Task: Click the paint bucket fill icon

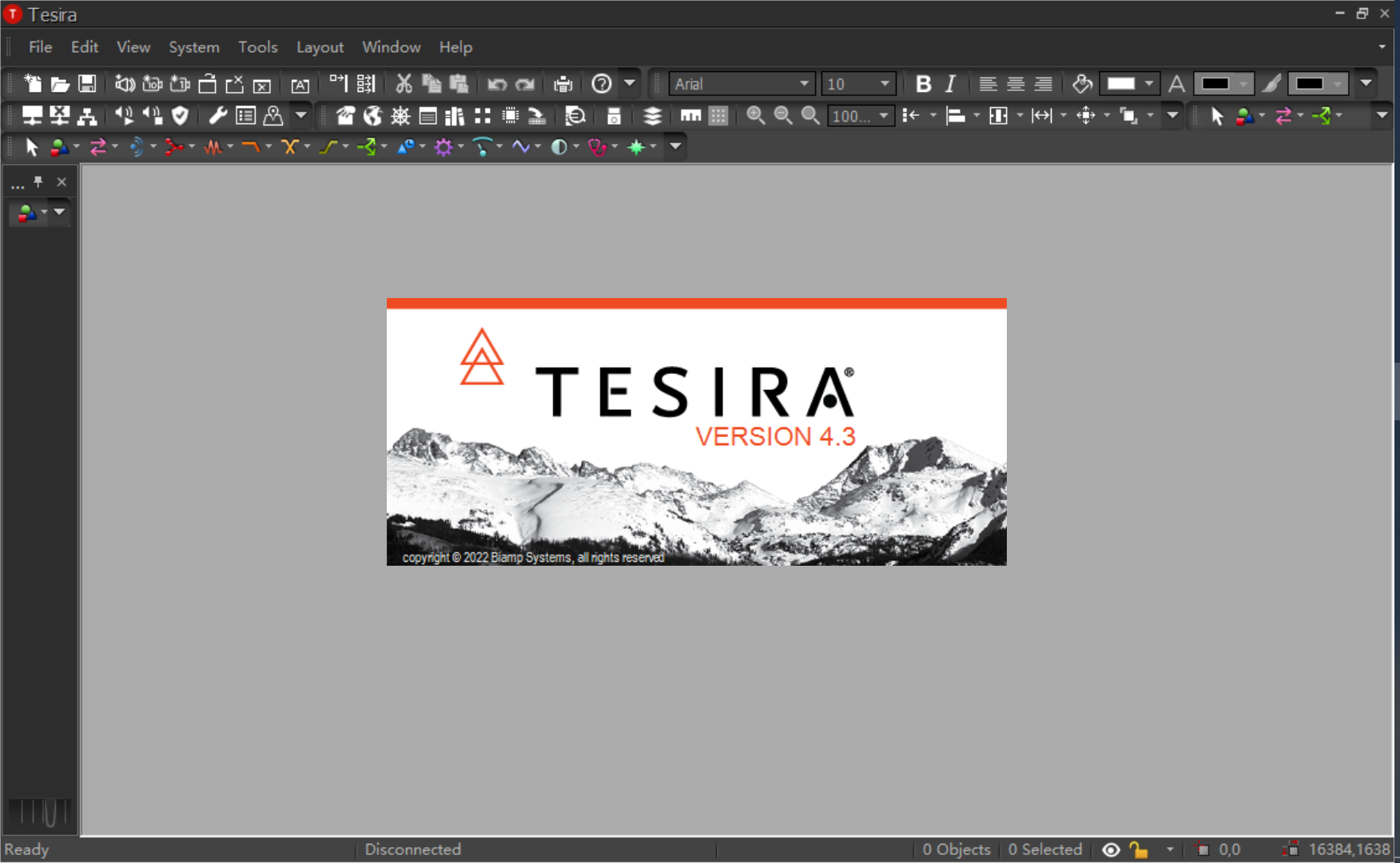Action: [1082, 84]
